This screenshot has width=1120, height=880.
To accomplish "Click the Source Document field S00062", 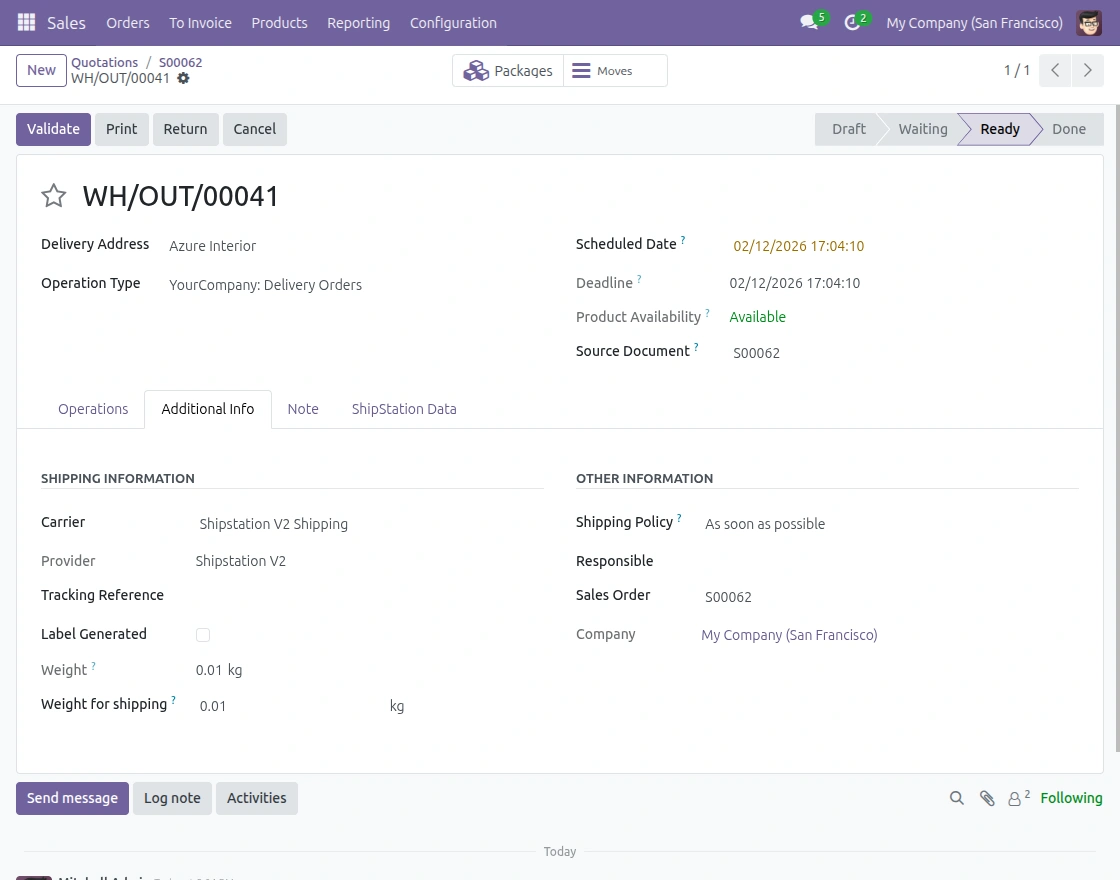I will point(904,353).
